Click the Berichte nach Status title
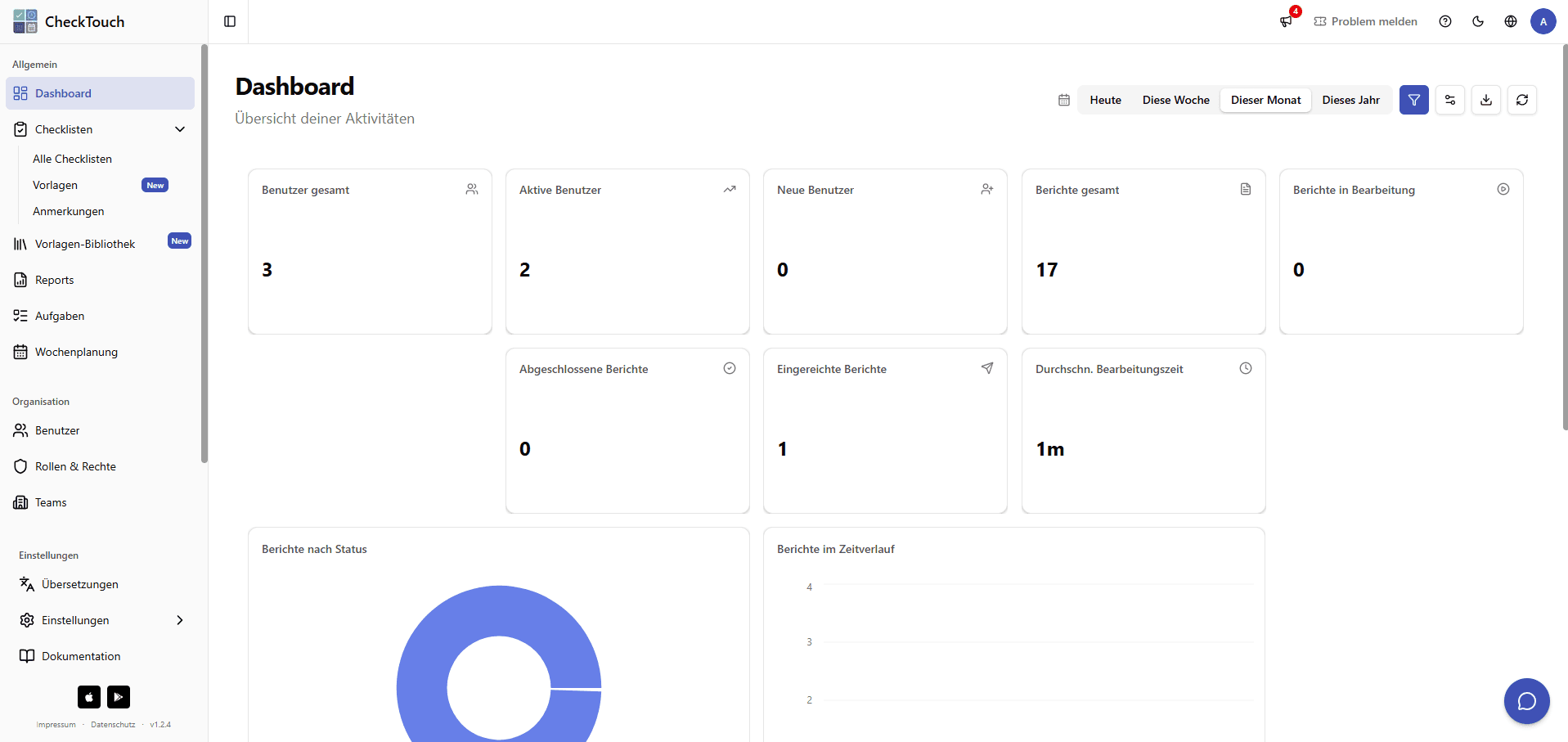The height and width of the screenshot is (742, 1568). pyautogui.click(x=314, y=549)
